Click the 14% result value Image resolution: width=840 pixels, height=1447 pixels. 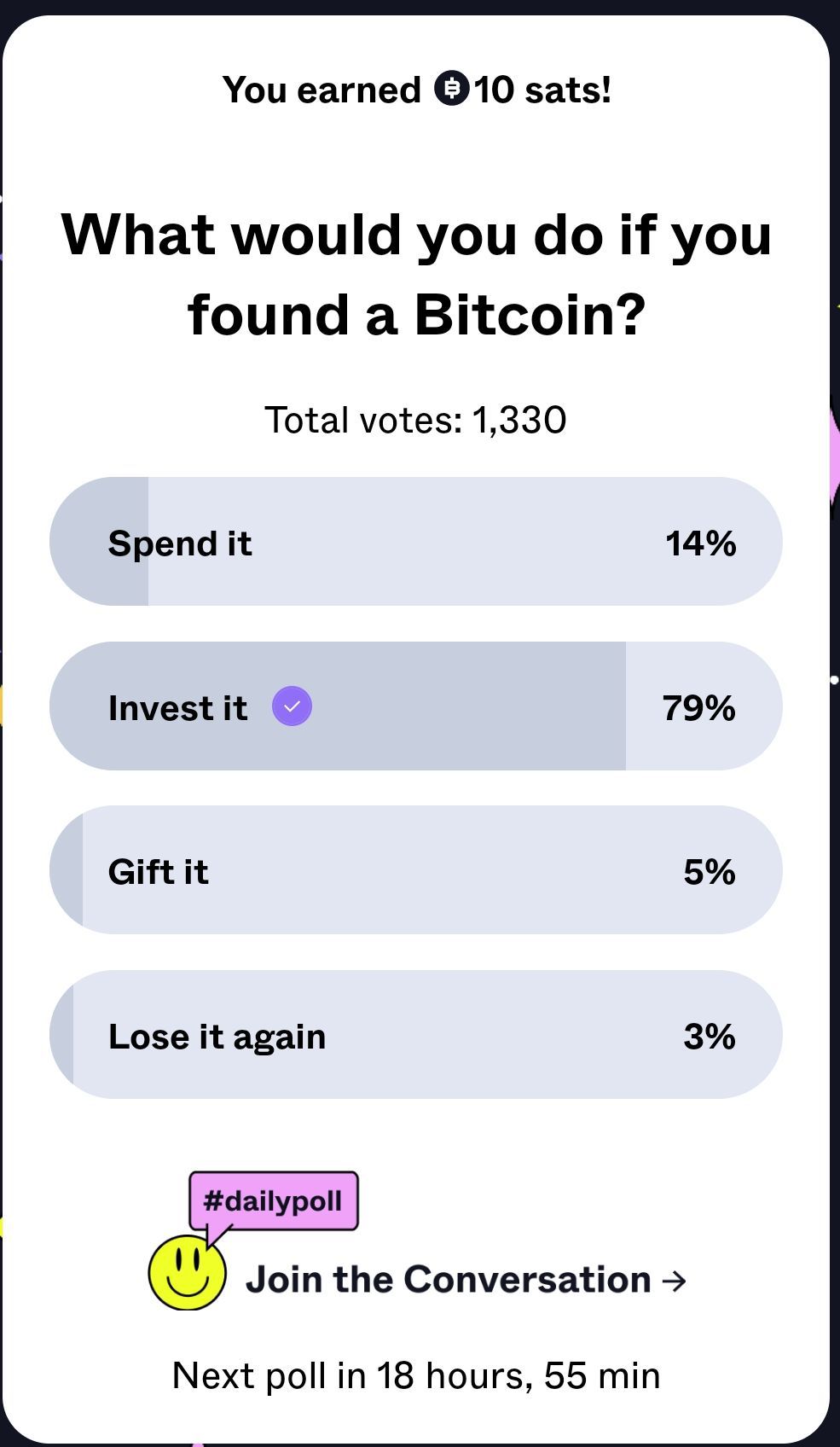click(700, 543)
